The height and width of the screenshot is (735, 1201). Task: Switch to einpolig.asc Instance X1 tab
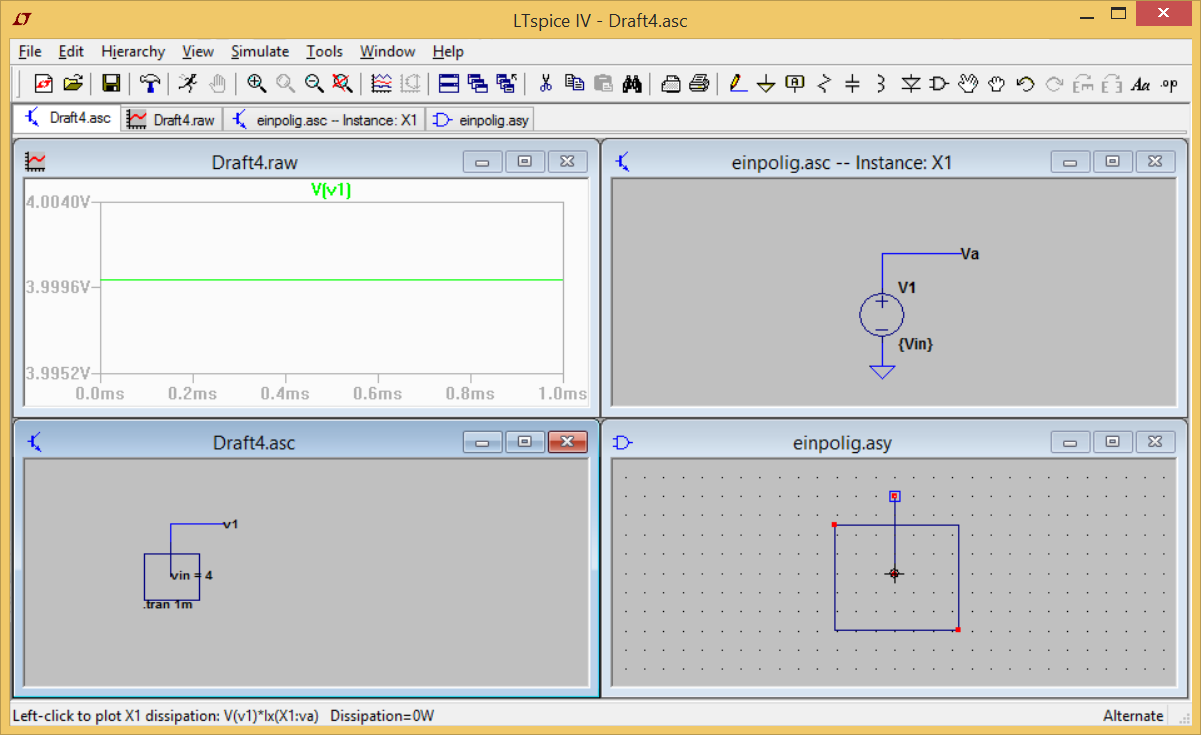324,120
